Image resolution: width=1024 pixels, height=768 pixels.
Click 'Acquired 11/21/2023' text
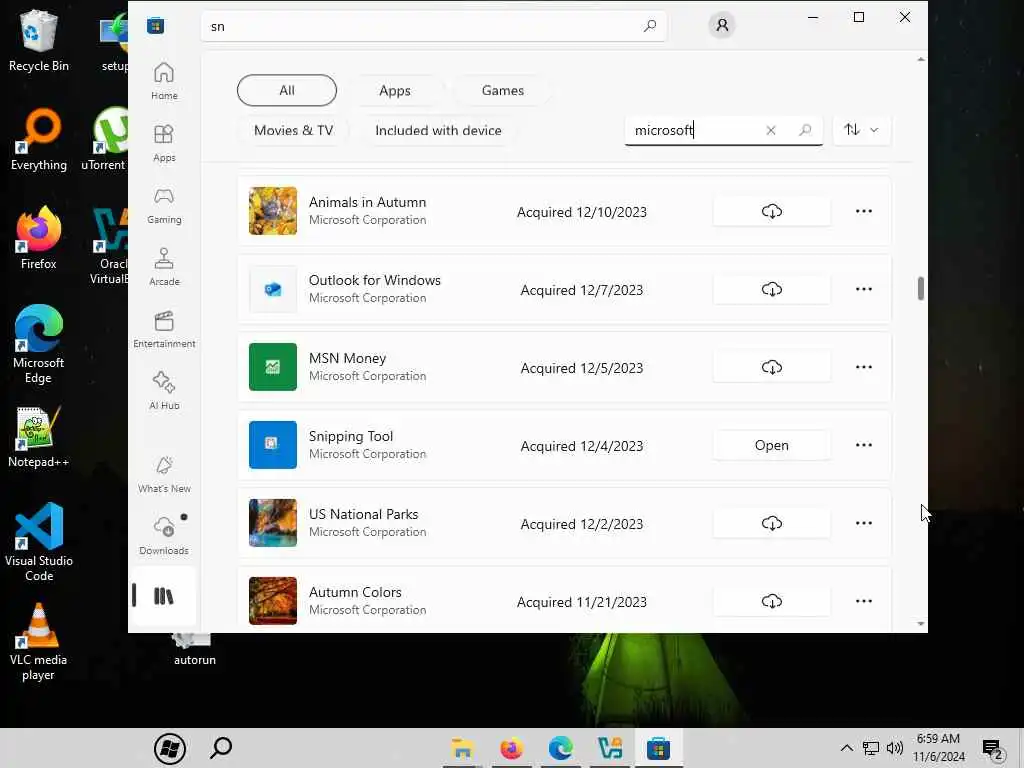[582, 602]
